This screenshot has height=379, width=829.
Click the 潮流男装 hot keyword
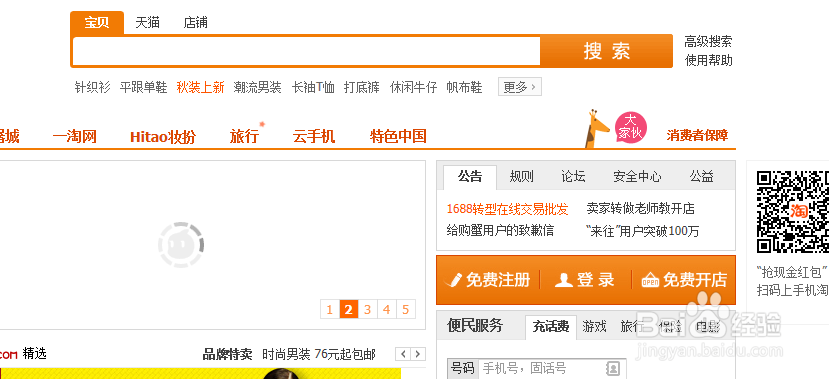click(x=257, y=87)
